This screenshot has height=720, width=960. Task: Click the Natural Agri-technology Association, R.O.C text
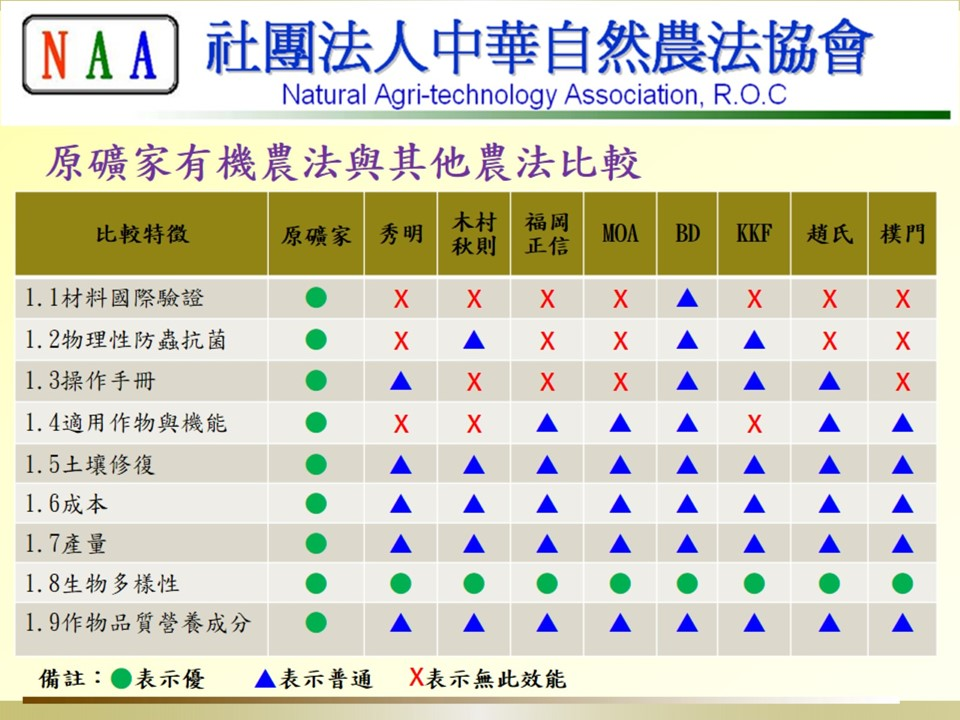534,96
